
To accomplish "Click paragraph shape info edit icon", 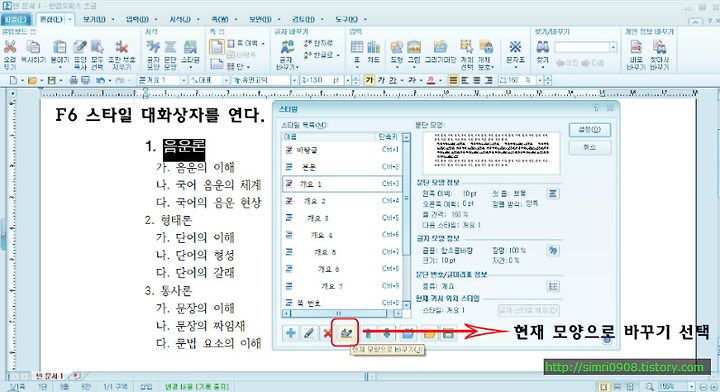I will coord(553,194).
